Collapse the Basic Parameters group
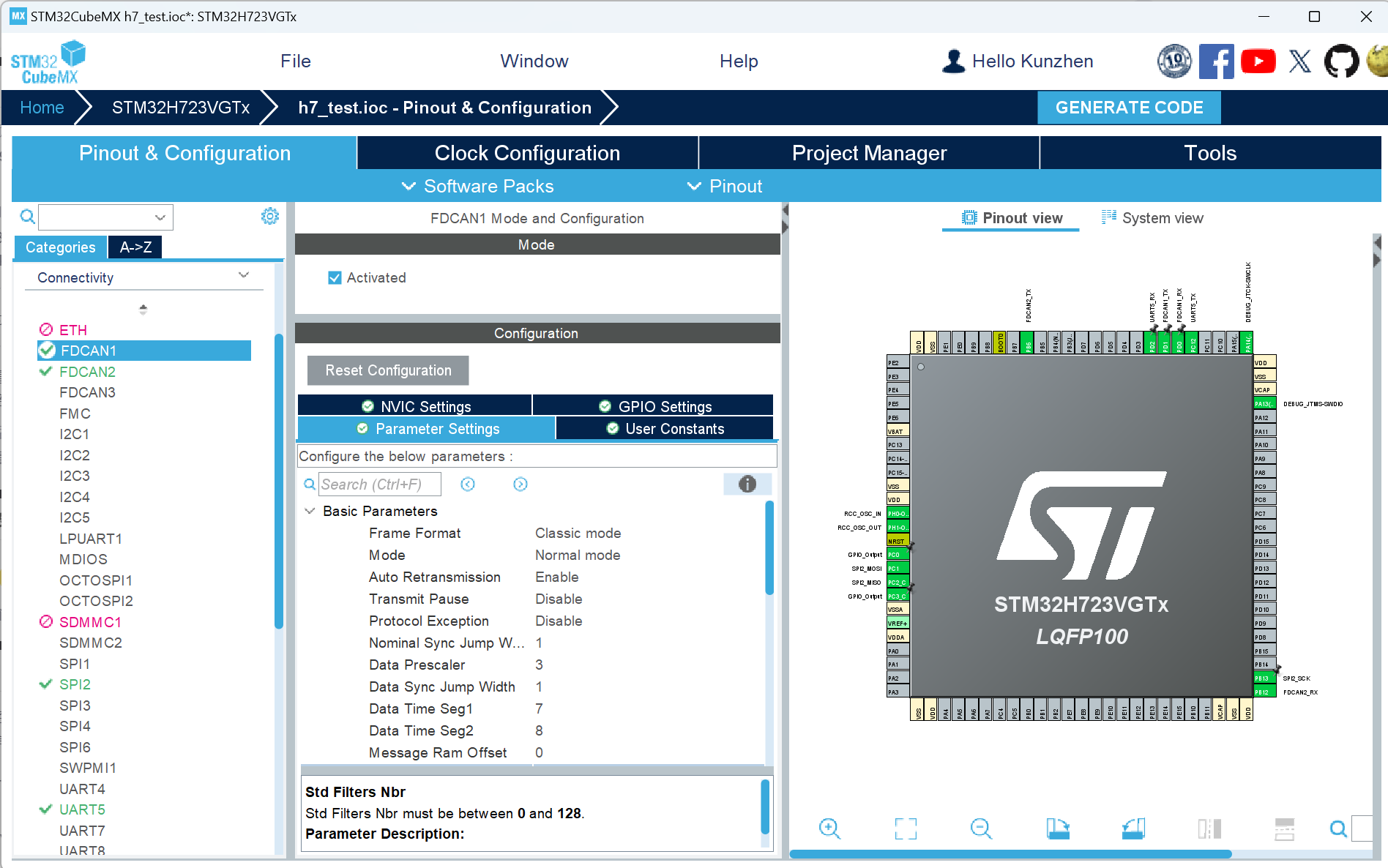 310,511
